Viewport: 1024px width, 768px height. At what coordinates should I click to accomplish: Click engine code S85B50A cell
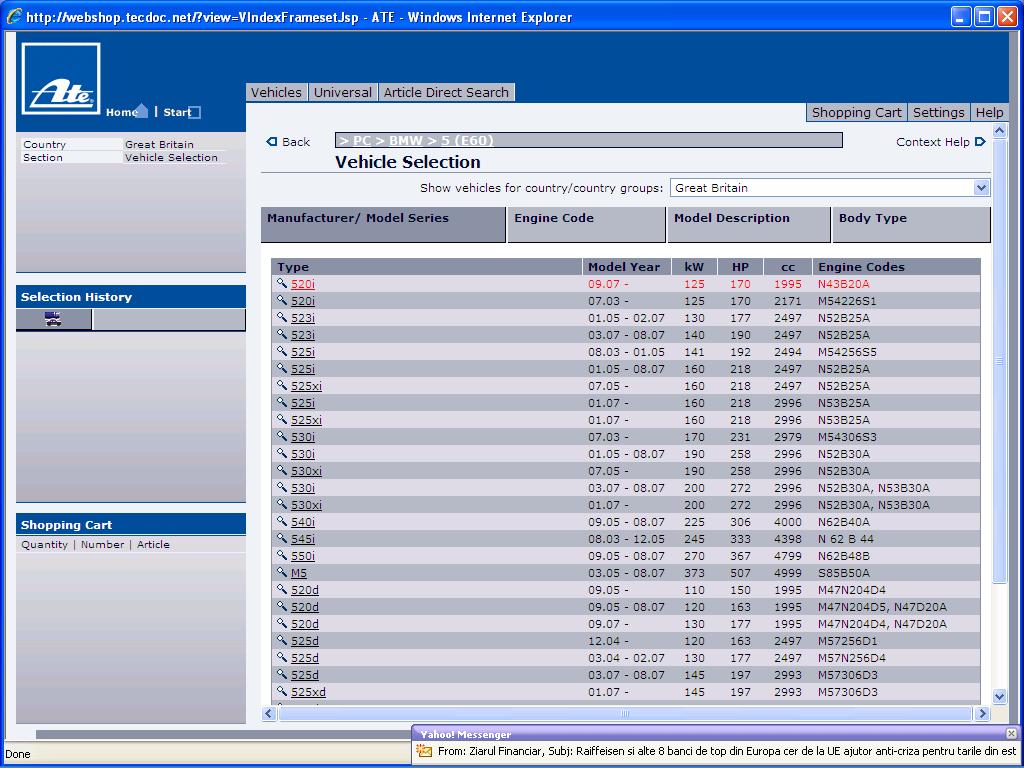844,573
